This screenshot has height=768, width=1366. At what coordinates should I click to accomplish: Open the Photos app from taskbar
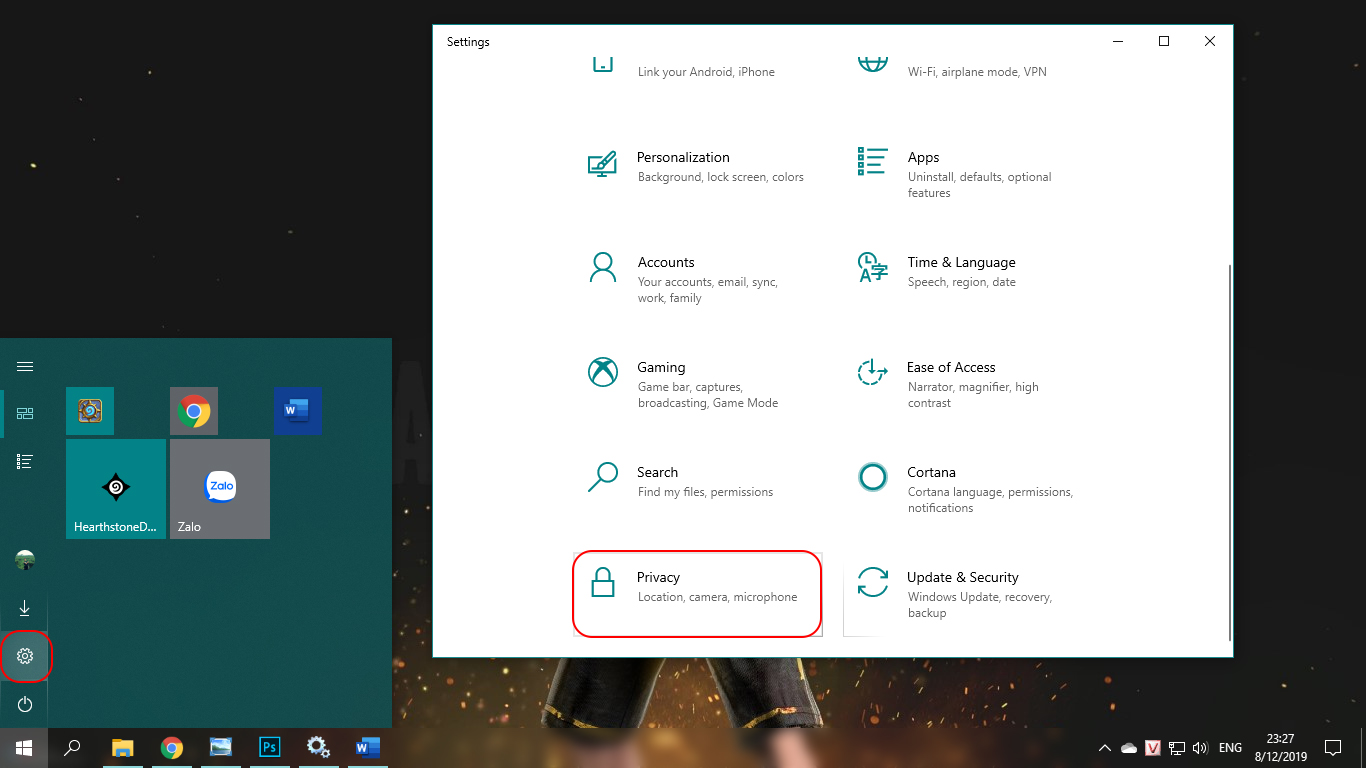(x=221, y=747)
